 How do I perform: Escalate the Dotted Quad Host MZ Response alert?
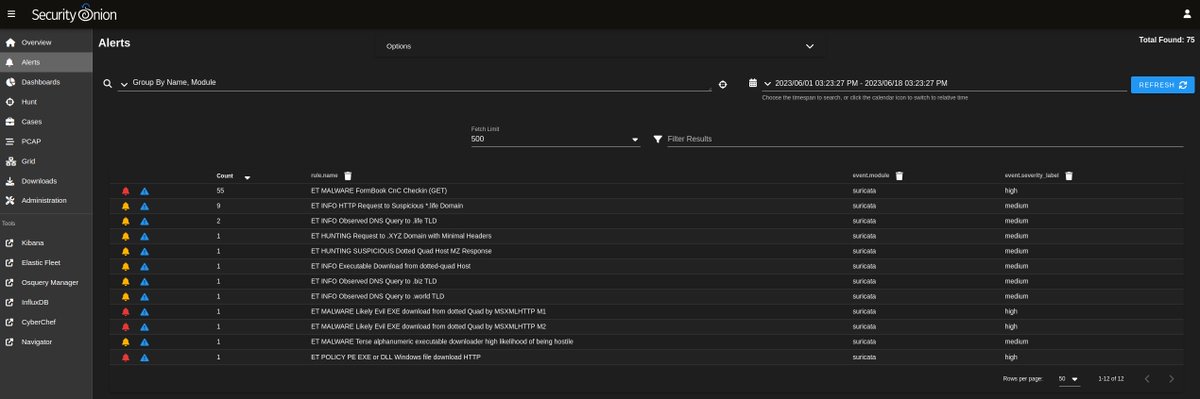144,251
